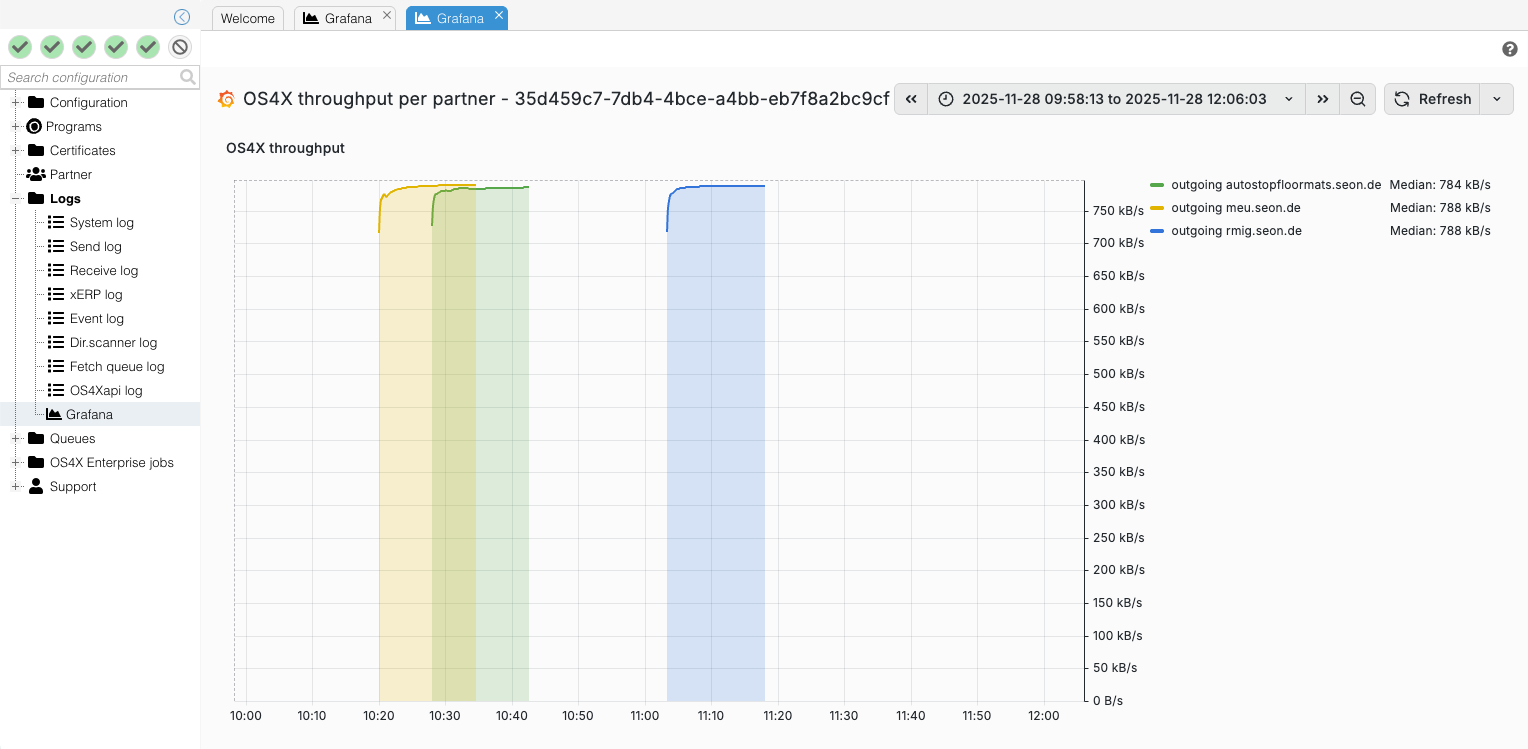Viewport: 1528px width, 749px height.
Task: Expand the Configuration tree folder
Action: (16, 103)
